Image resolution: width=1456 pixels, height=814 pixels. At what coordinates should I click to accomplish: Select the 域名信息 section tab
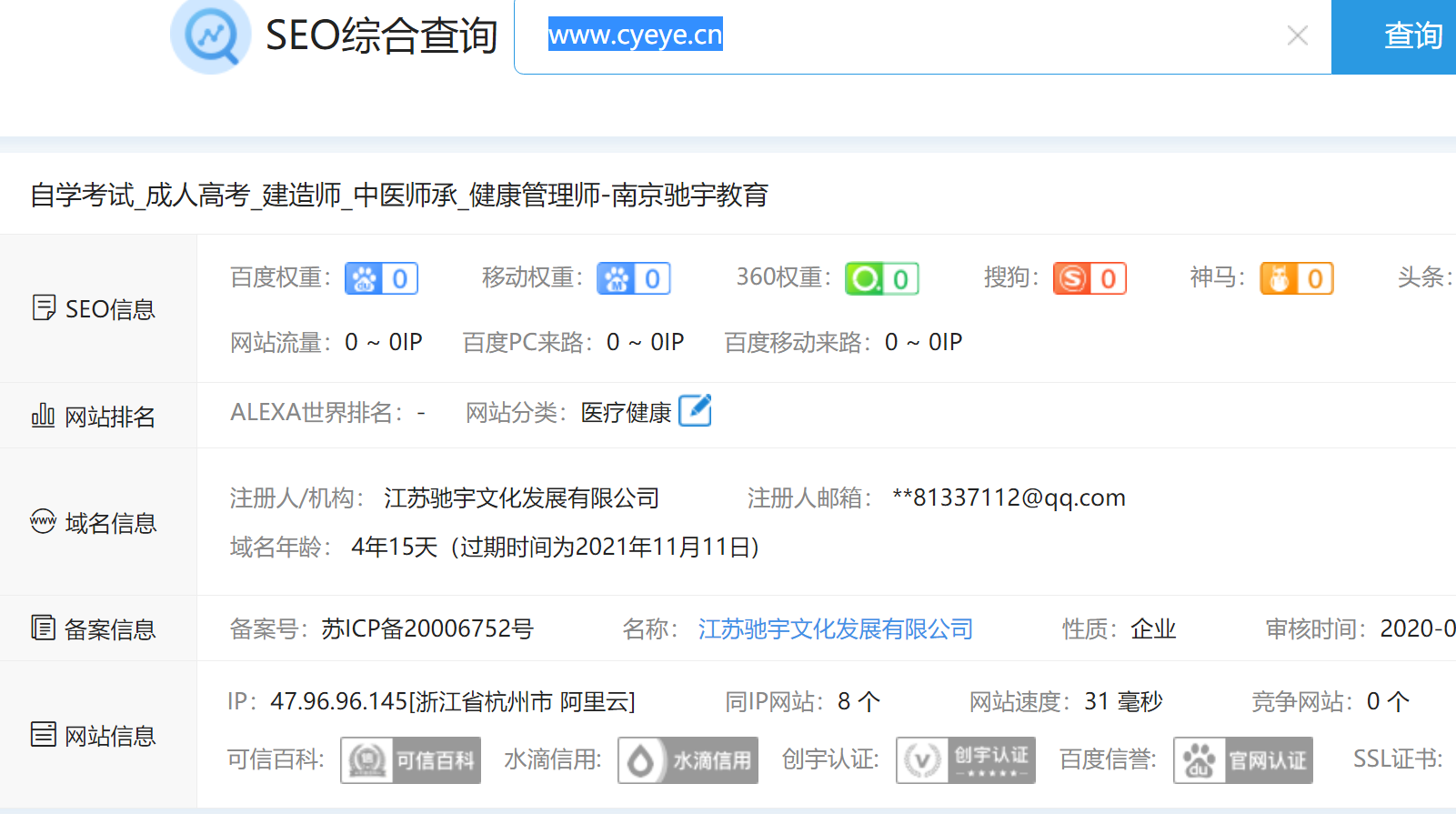pos(95,523)
